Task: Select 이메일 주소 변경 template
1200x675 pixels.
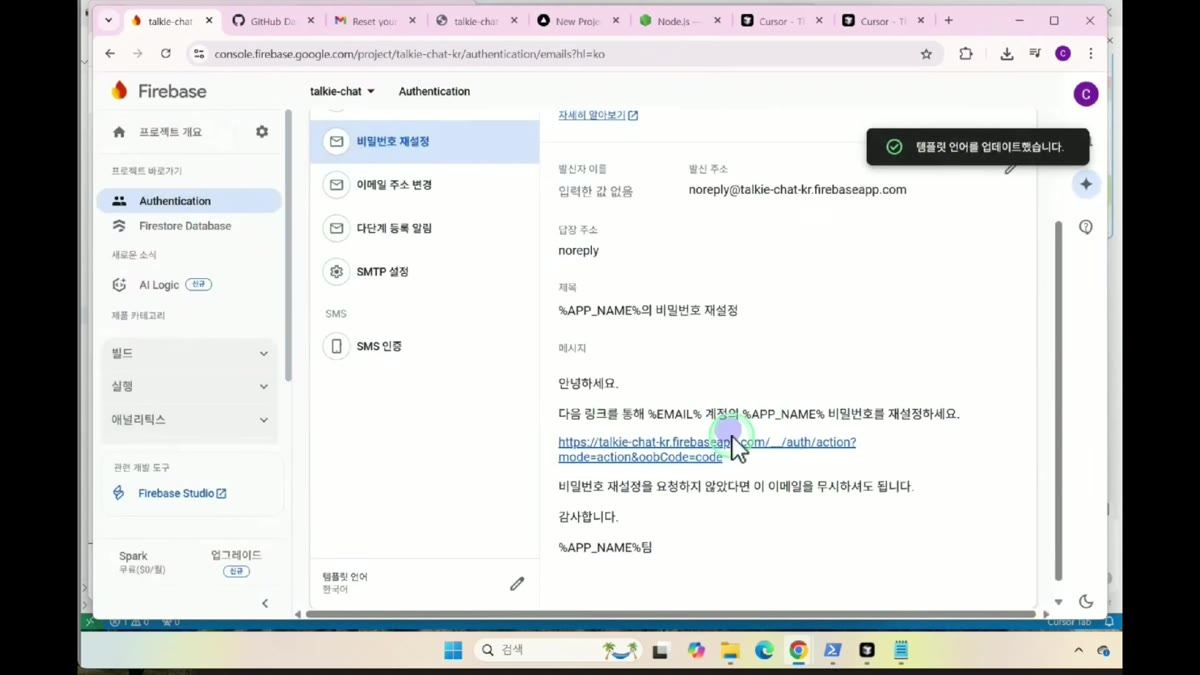Action: tap(425, 185)
